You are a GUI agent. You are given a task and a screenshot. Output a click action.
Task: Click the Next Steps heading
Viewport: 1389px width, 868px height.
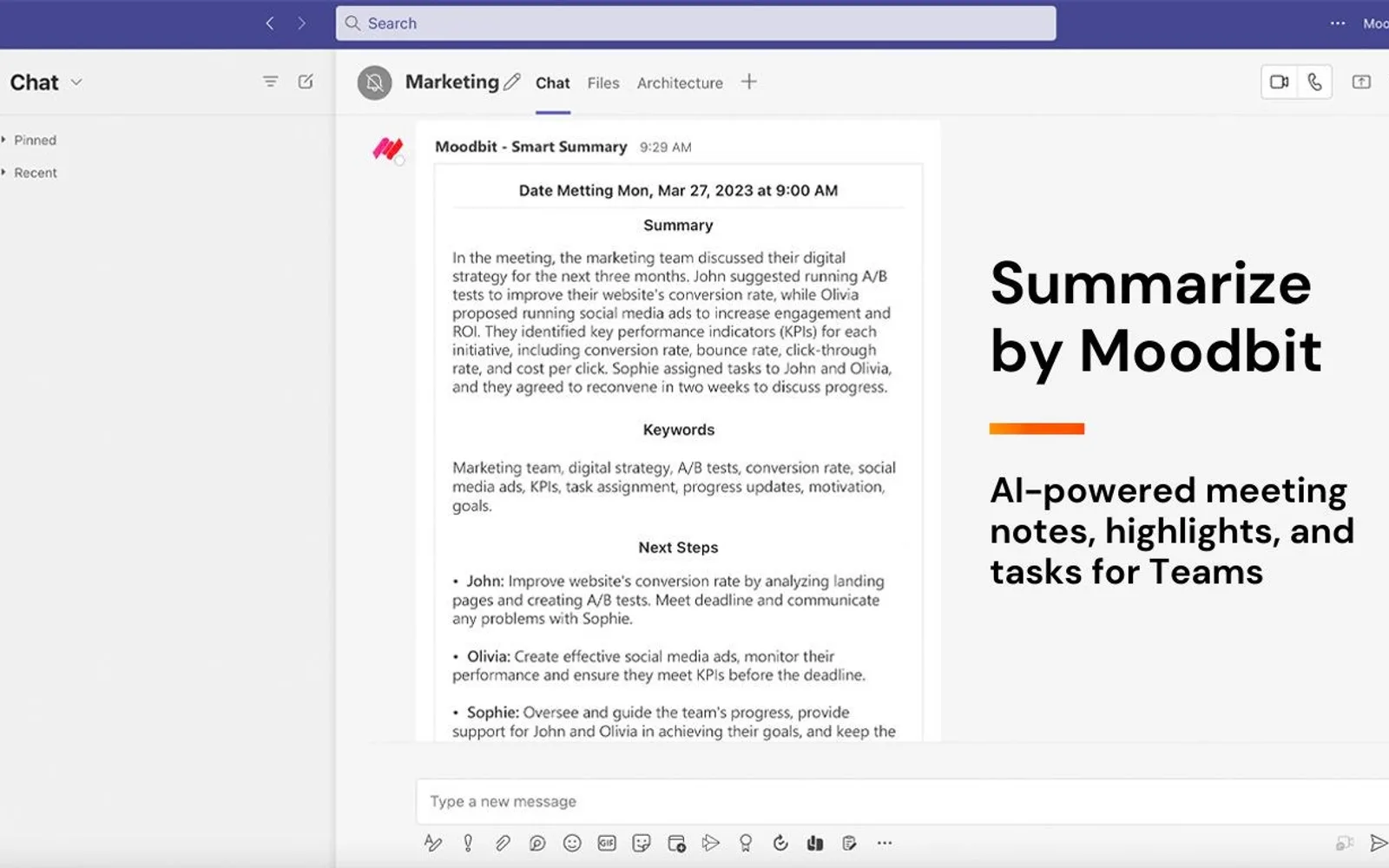678,548
